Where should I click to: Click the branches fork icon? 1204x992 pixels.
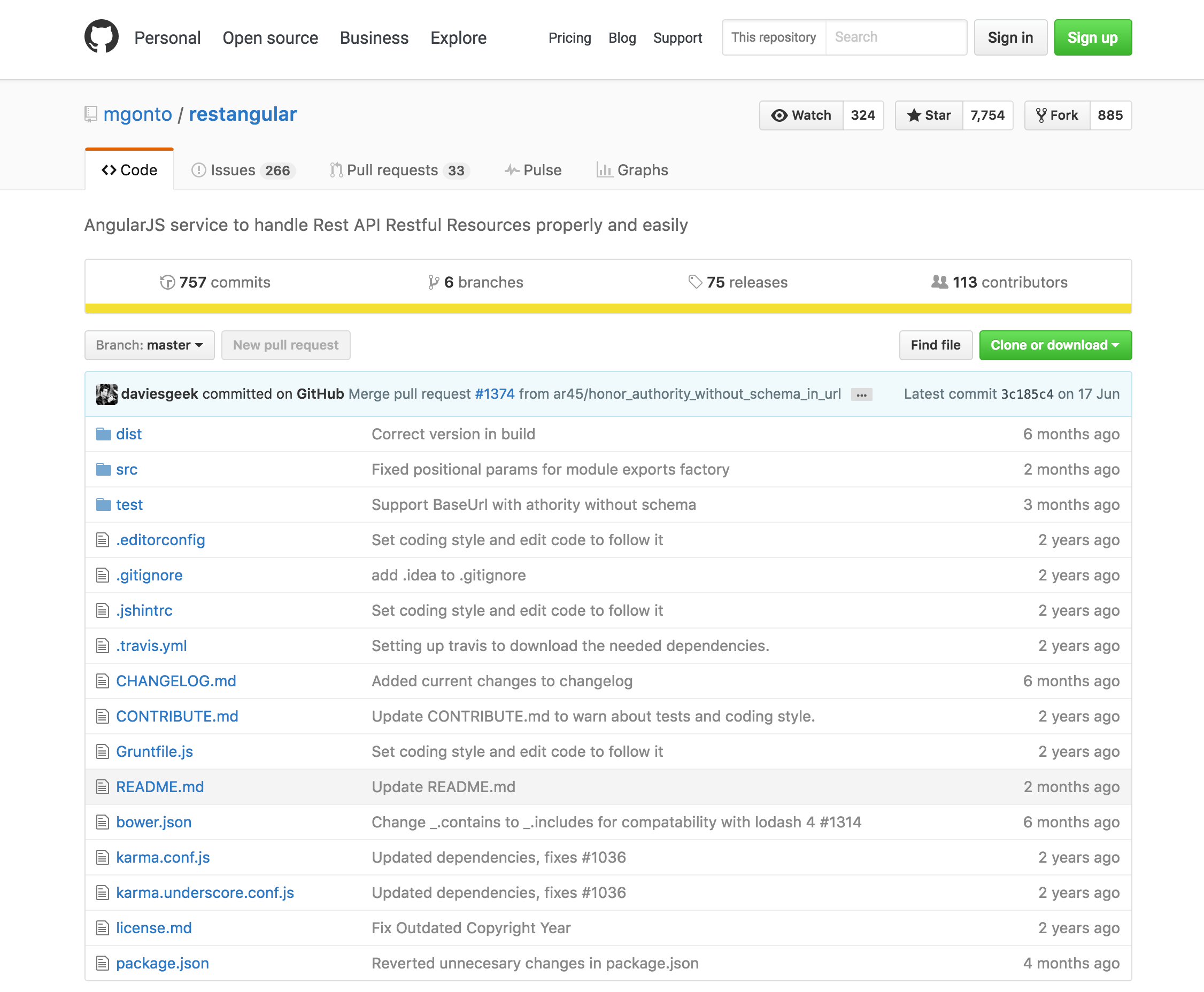pyautogui.click(x=434, y=282)
